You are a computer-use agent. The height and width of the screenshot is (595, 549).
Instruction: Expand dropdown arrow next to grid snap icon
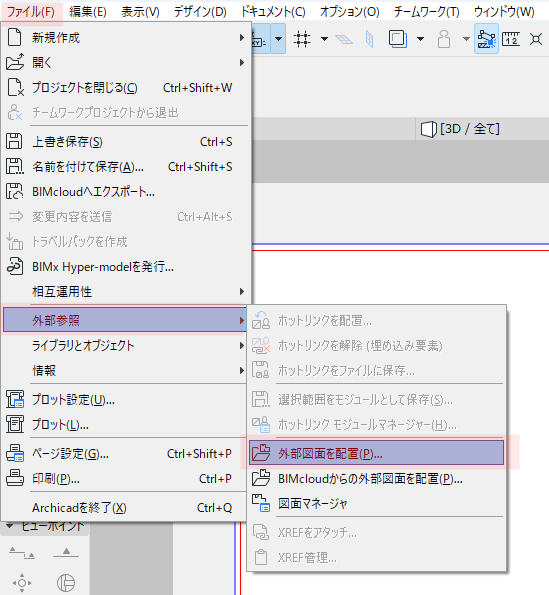(x=324, y=39)
